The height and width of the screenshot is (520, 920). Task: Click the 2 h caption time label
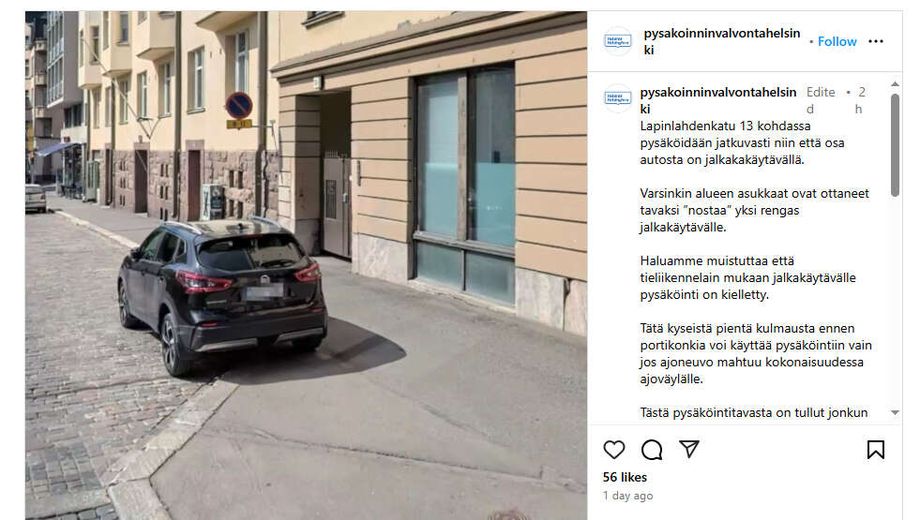point(861,100)
